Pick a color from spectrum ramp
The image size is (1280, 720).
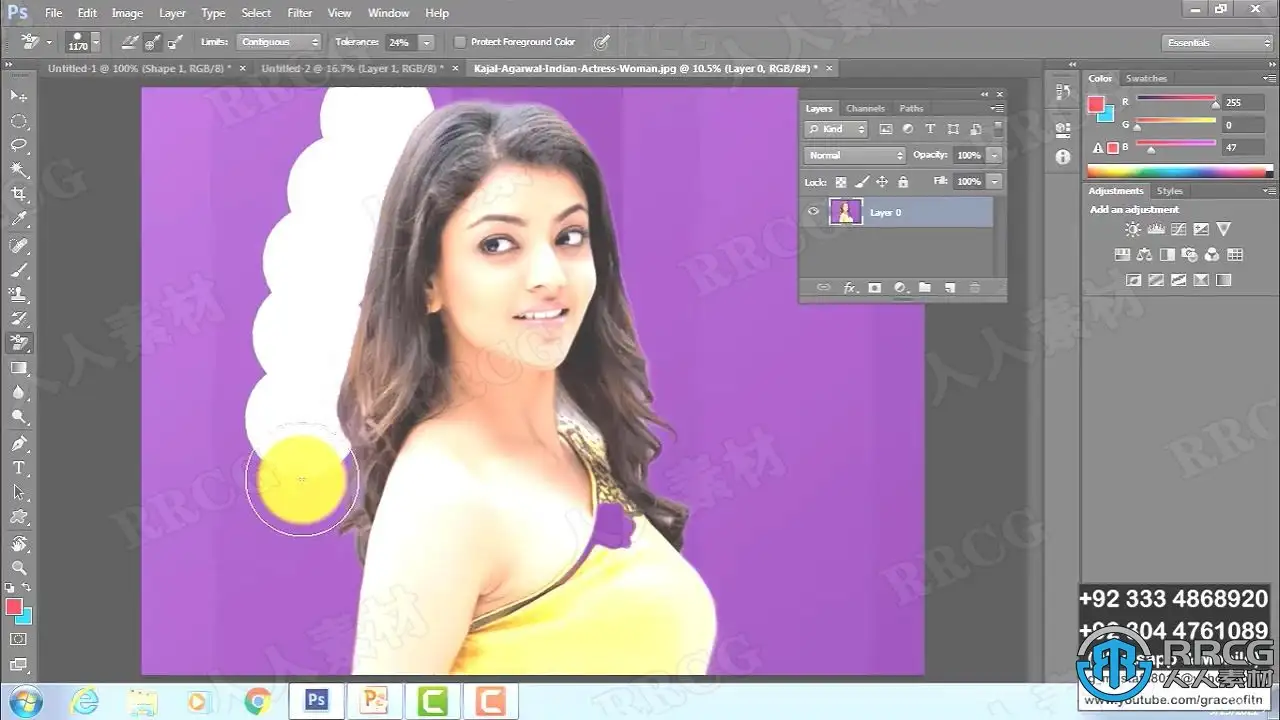tap(1178, 172)
